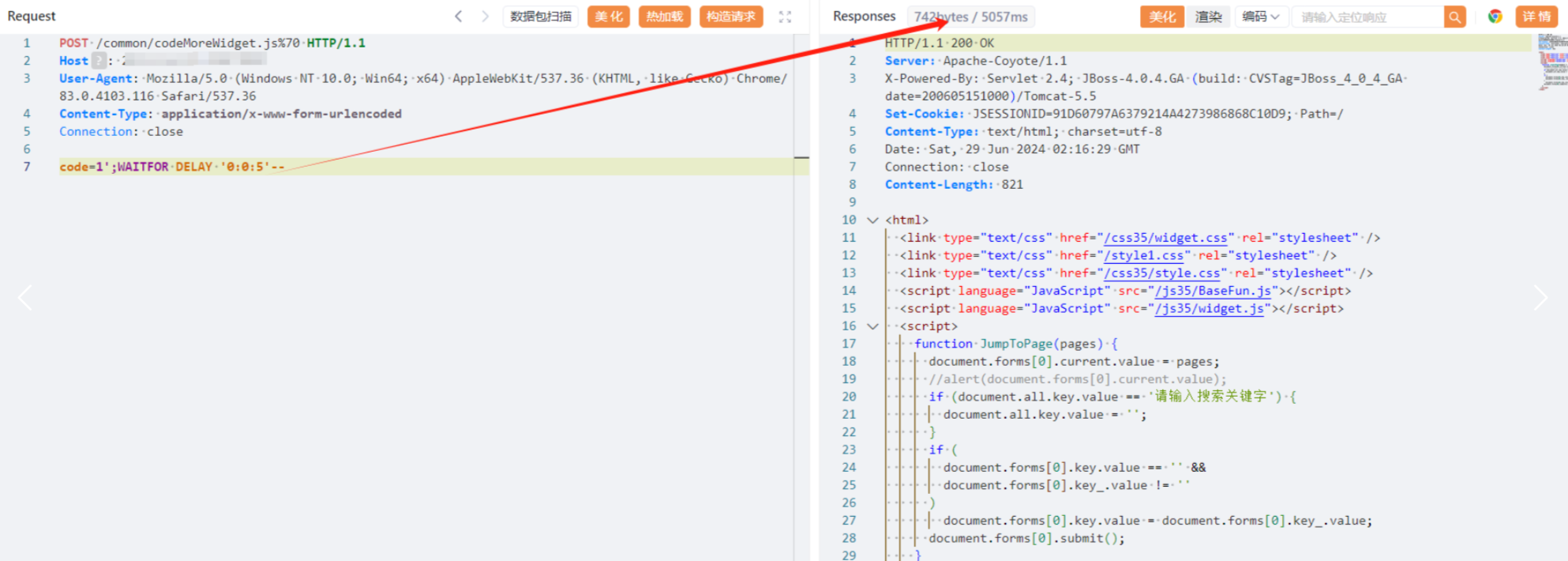Collapse the html block at line 10
The height and width of the screenshot is (561, 1568).
tap(872, 220)
